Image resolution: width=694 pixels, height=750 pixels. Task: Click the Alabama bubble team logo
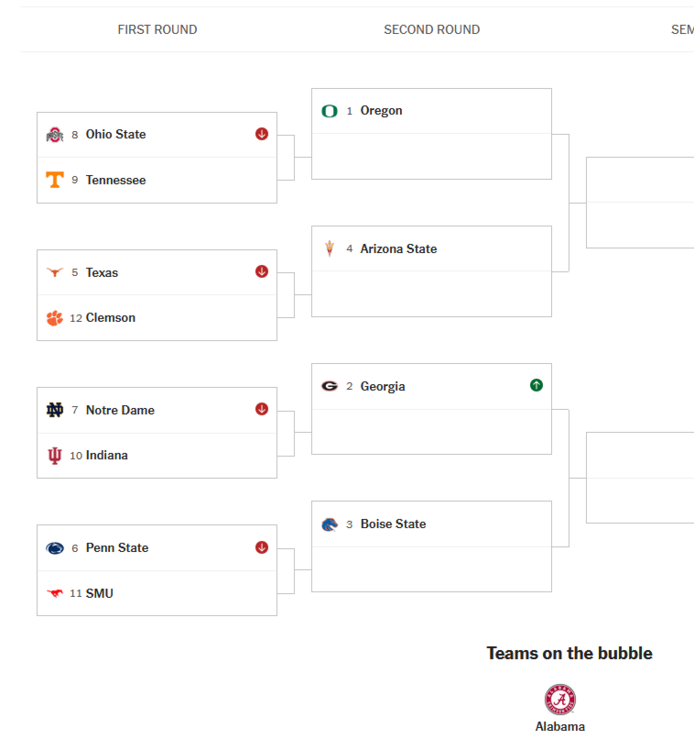(x=560, y=700)
